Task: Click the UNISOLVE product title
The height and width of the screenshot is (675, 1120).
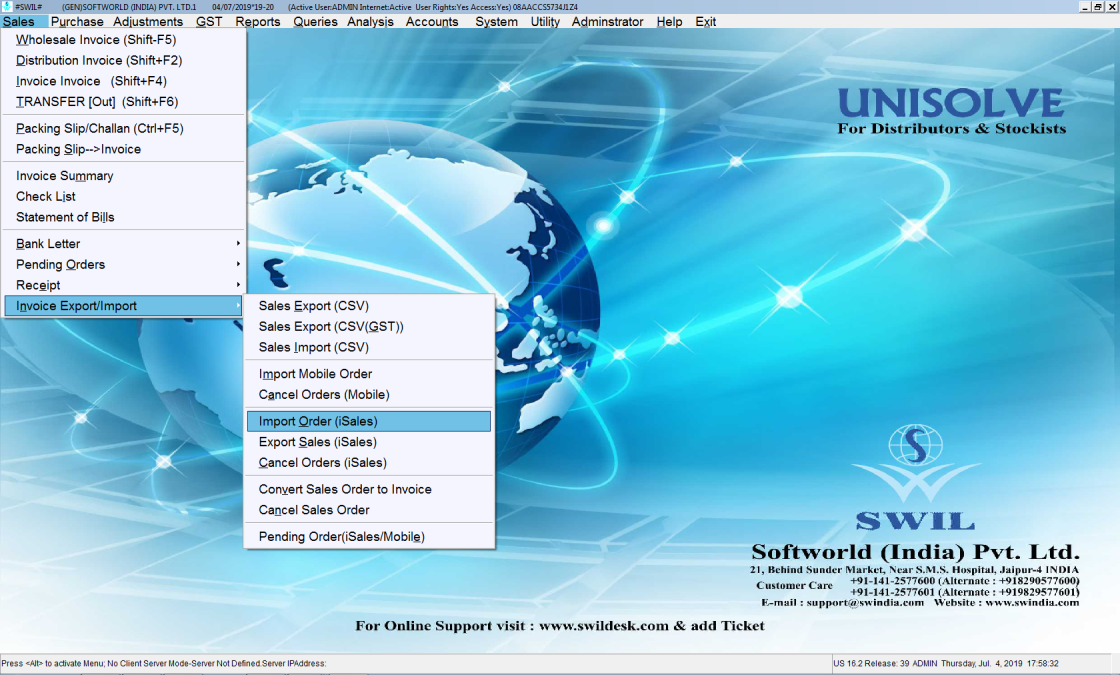Action: click(x=951, y=103)
